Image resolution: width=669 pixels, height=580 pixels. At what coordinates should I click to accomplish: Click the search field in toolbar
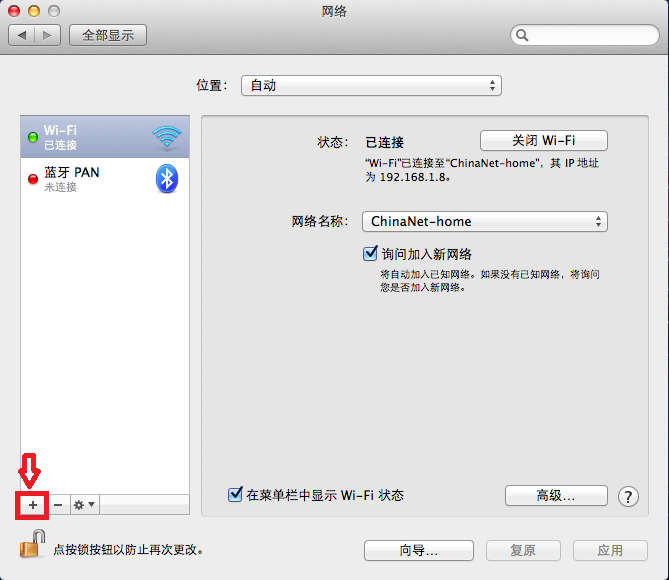click(x=585, y=35)
